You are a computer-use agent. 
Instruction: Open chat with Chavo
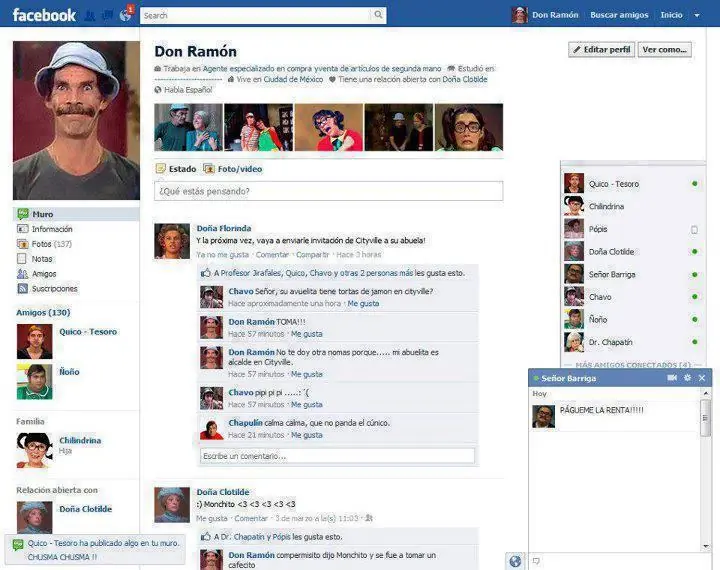pyautogui.click(x=633, y=297)
